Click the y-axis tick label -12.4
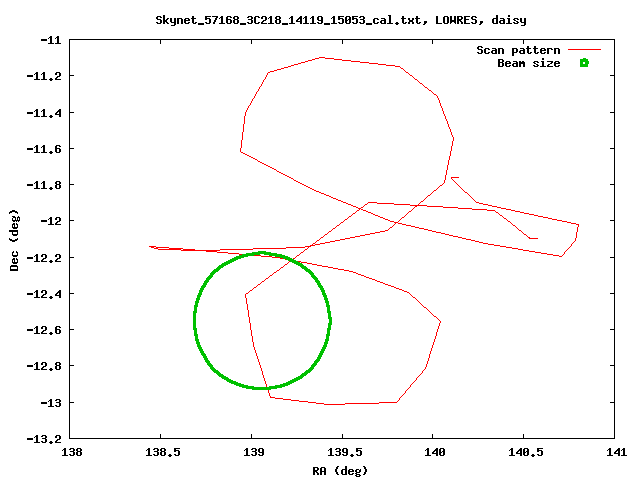The width and height of the screenshot is (640, 480). coord(44,294)
